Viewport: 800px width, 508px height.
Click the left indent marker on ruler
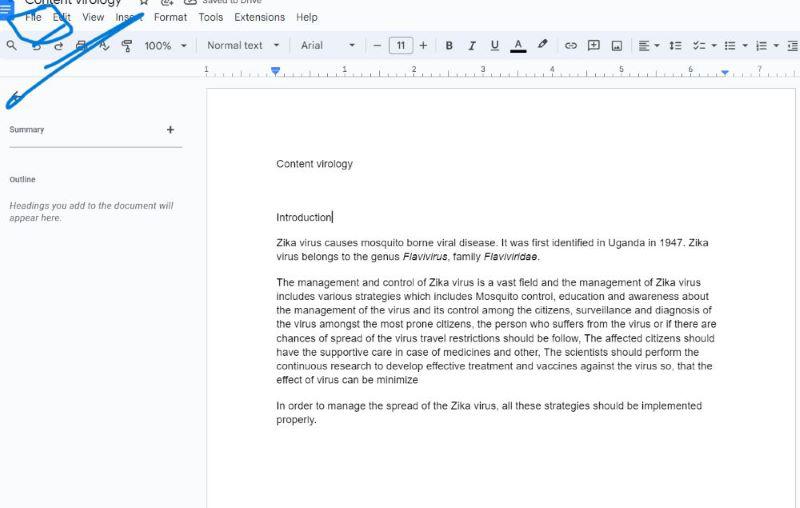276,71
